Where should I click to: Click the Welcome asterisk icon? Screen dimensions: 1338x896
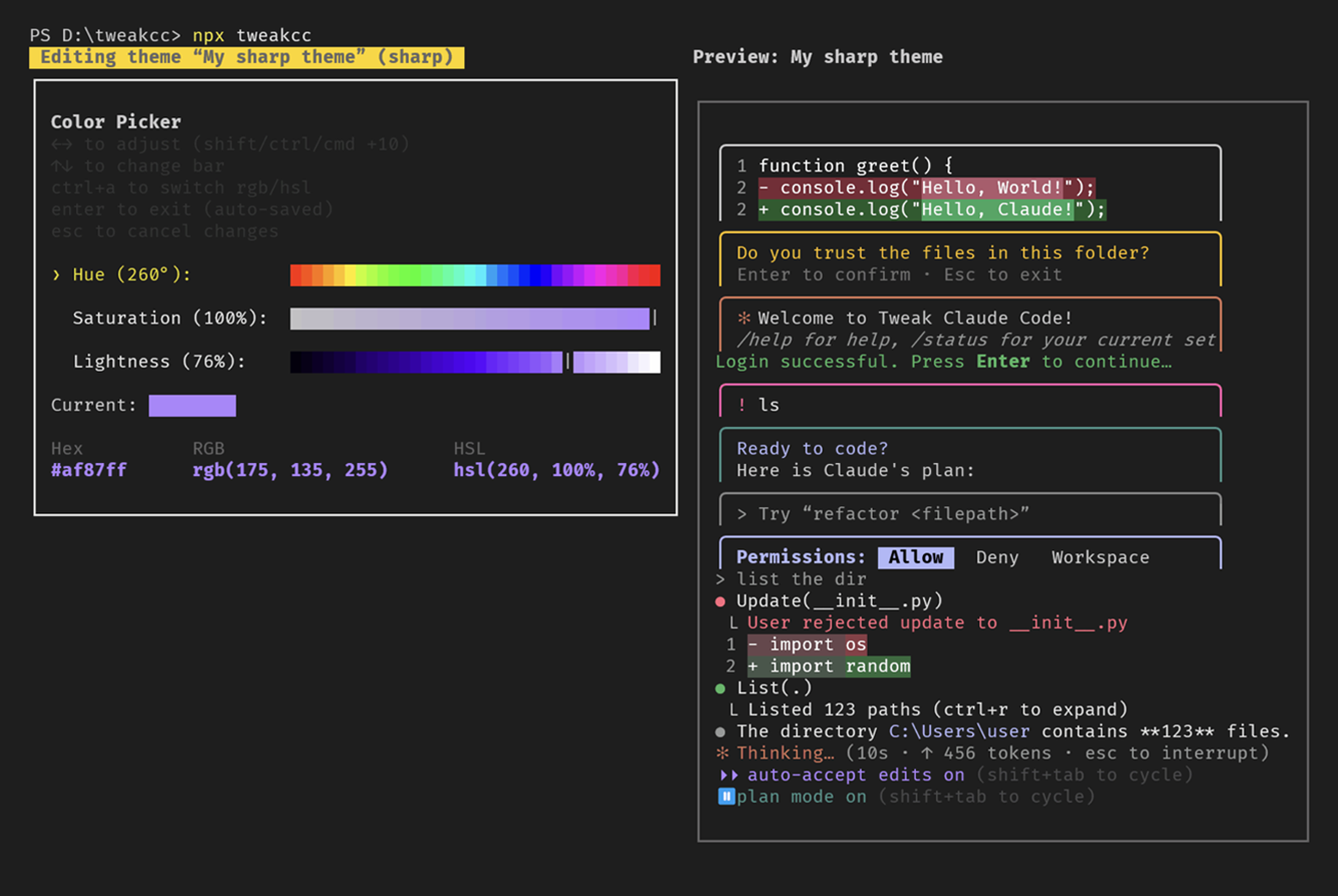tap(744, 318)
